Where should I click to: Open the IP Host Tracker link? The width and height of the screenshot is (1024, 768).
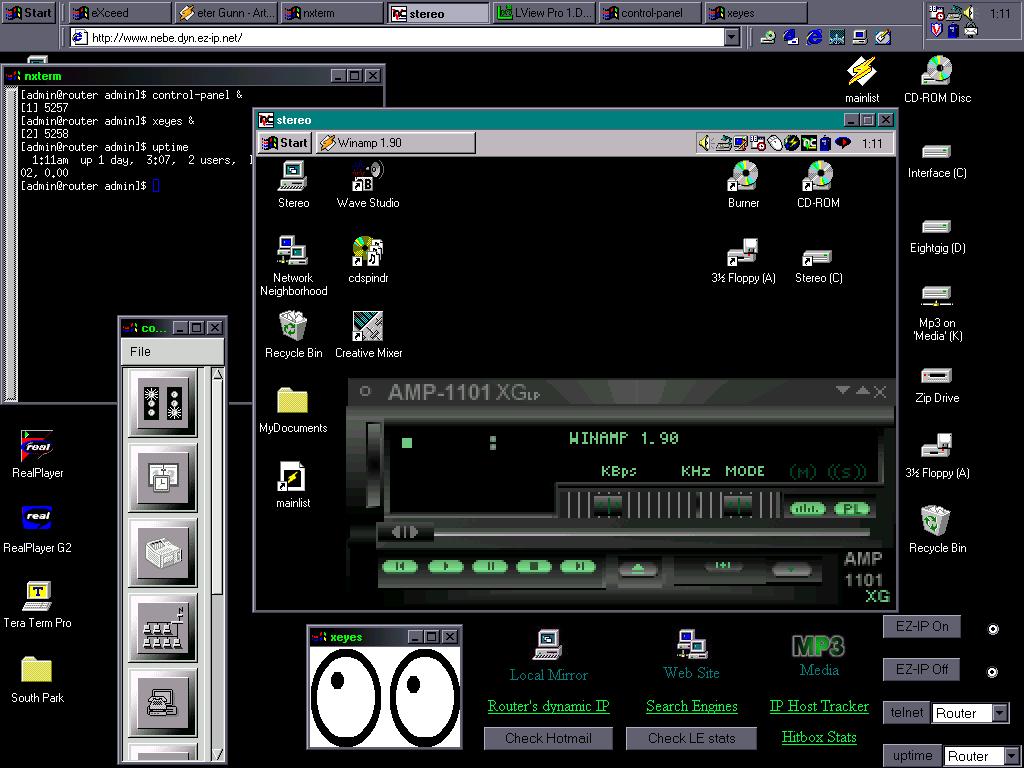(819, 706)
